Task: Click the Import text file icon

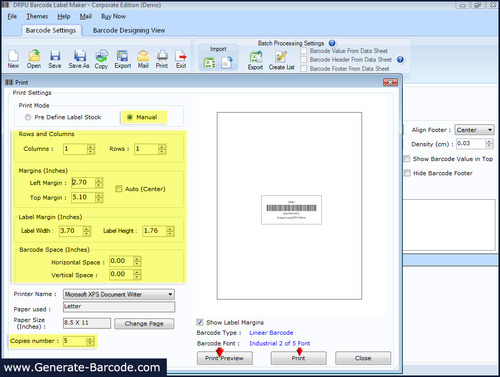Action: point(227,62)
